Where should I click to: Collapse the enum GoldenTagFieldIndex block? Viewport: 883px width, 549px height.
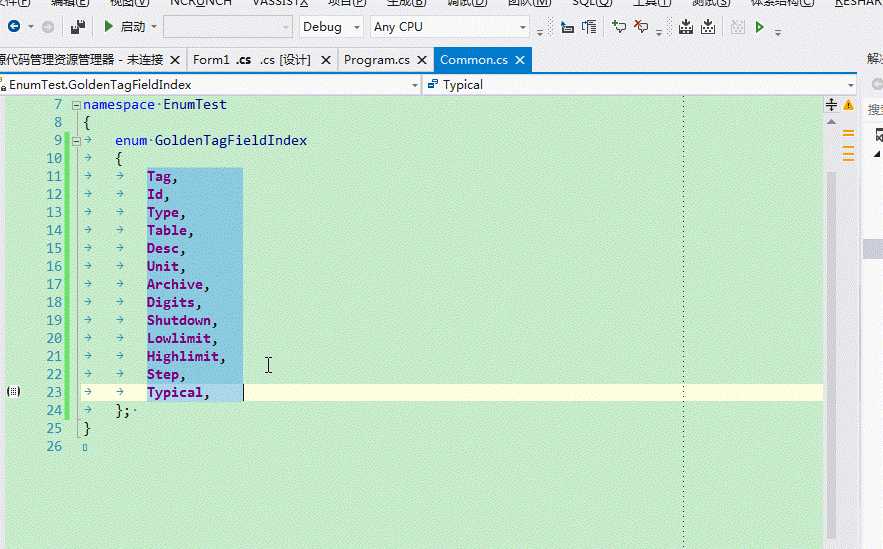pos(76,141)
